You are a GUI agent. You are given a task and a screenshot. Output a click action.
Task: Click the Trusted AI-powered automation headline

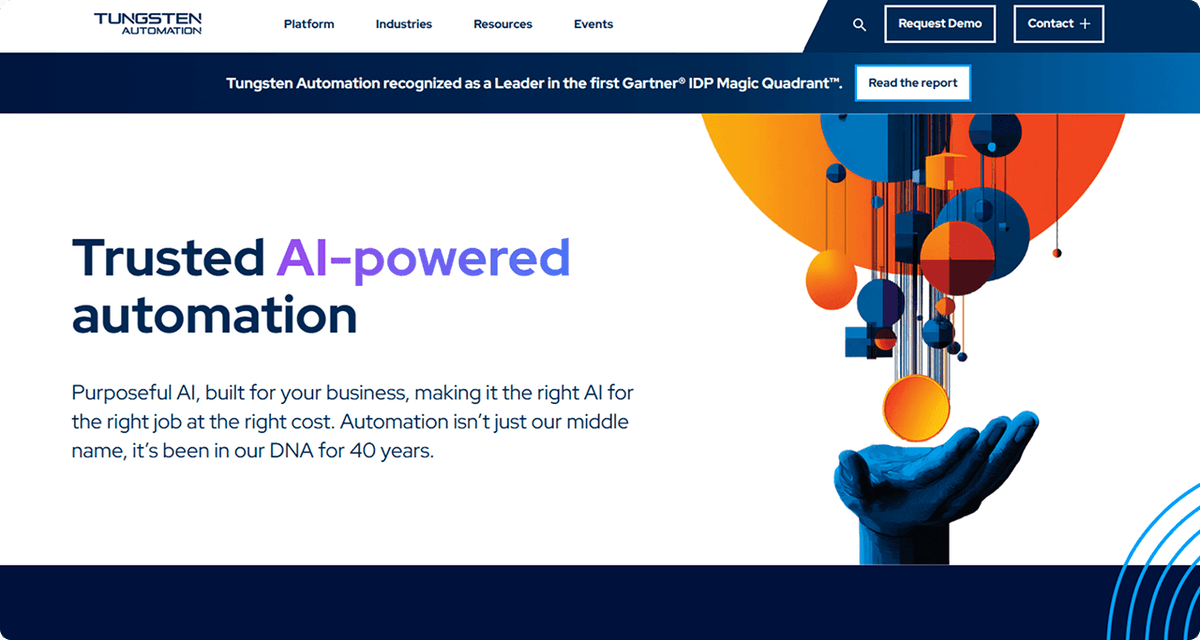pos(321,287)
